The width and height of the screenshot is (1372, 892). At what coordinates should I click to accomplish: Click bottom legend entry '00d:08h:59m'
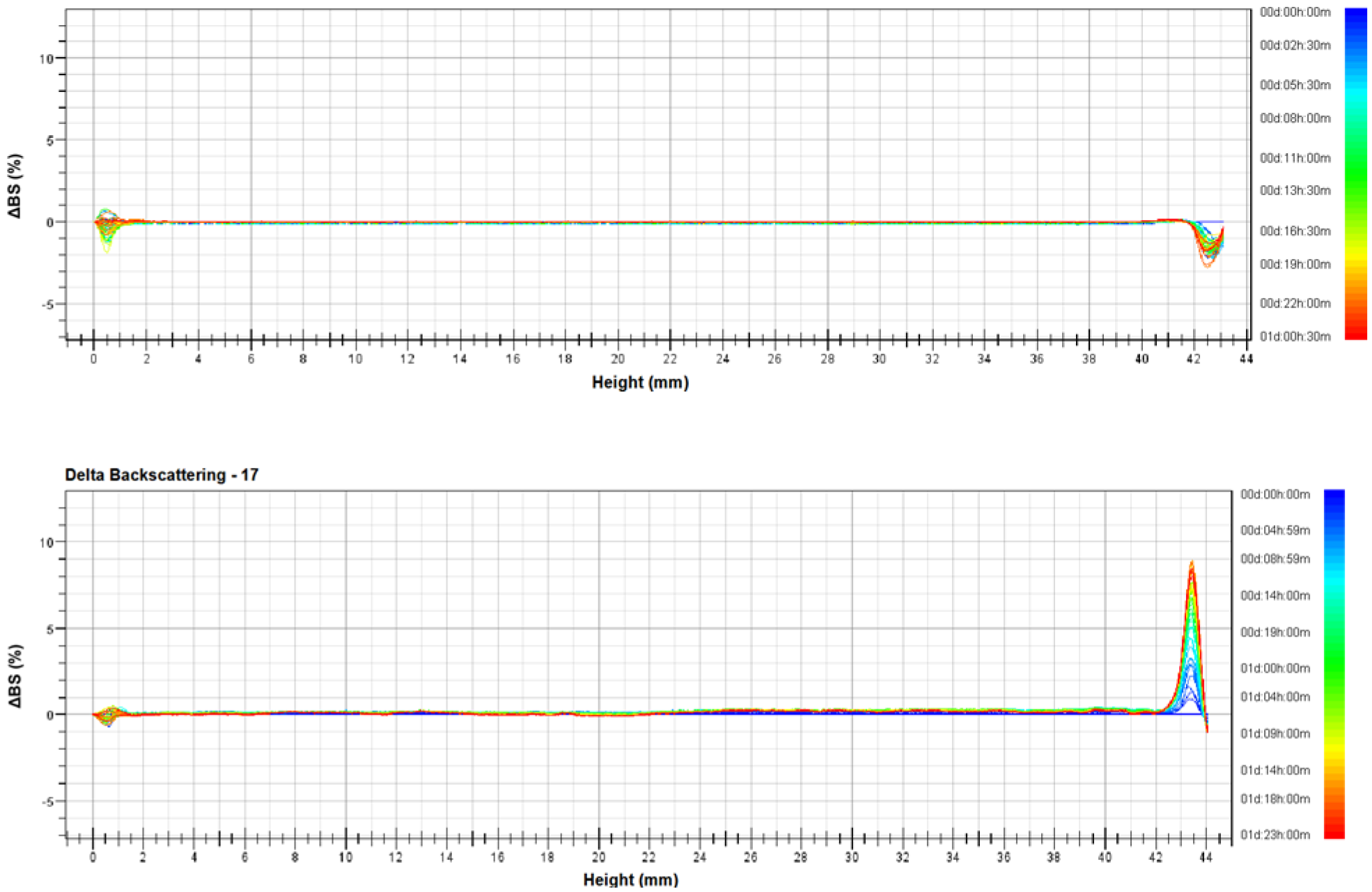(1274, 559)
